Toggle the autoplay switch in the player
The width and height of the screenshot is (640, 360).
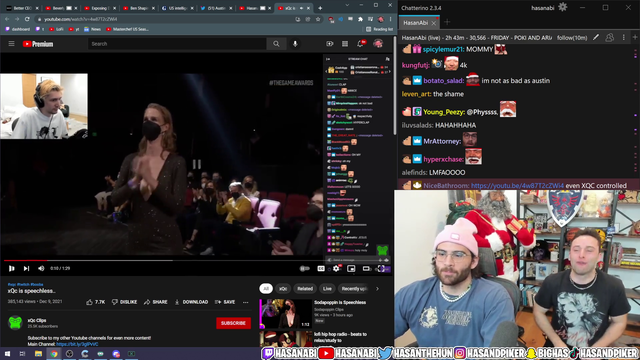tap(304, 268)
